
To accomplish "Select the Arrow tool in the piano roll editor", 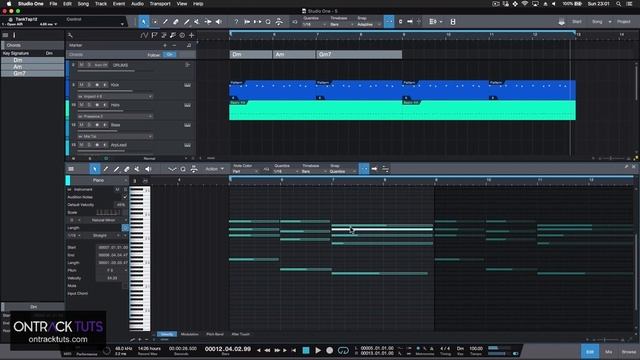I will (x=95, y=169).
